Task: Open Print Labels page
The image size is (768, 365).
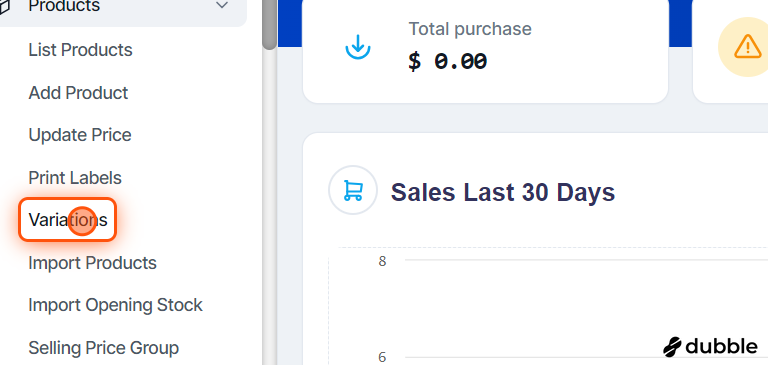Action: click(x=75, y=178)
